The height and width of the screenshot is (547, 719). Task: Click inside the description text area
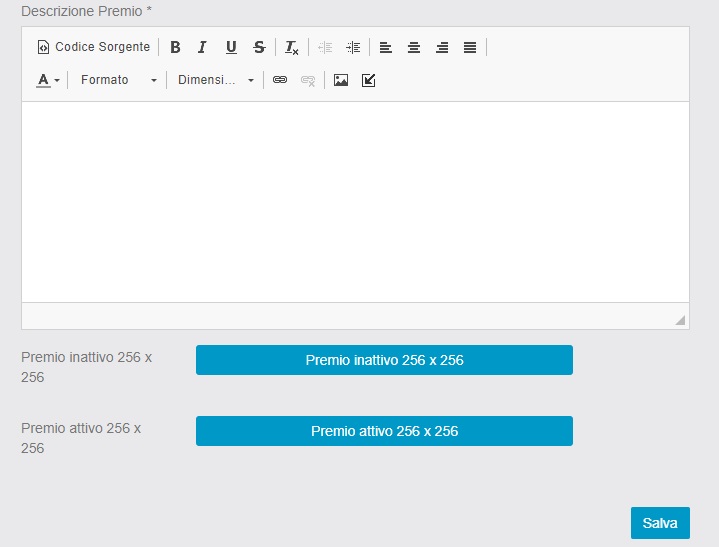tap(355, 200)
